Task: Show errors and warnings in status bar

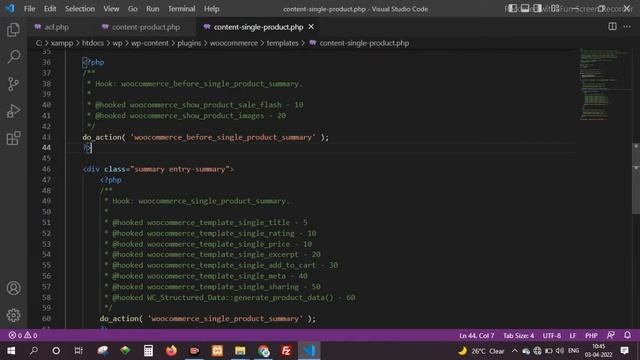Action: click(x=23, y=335)
